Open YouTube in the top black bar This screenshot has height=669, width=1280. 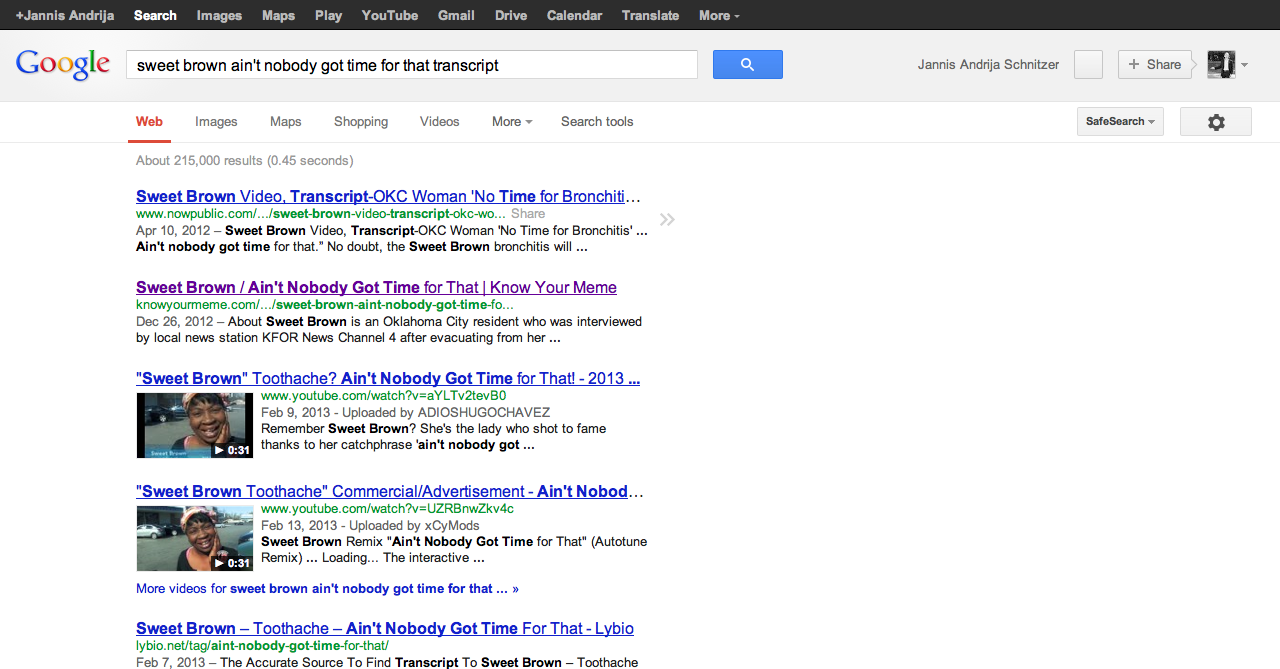tap(390, 15)
